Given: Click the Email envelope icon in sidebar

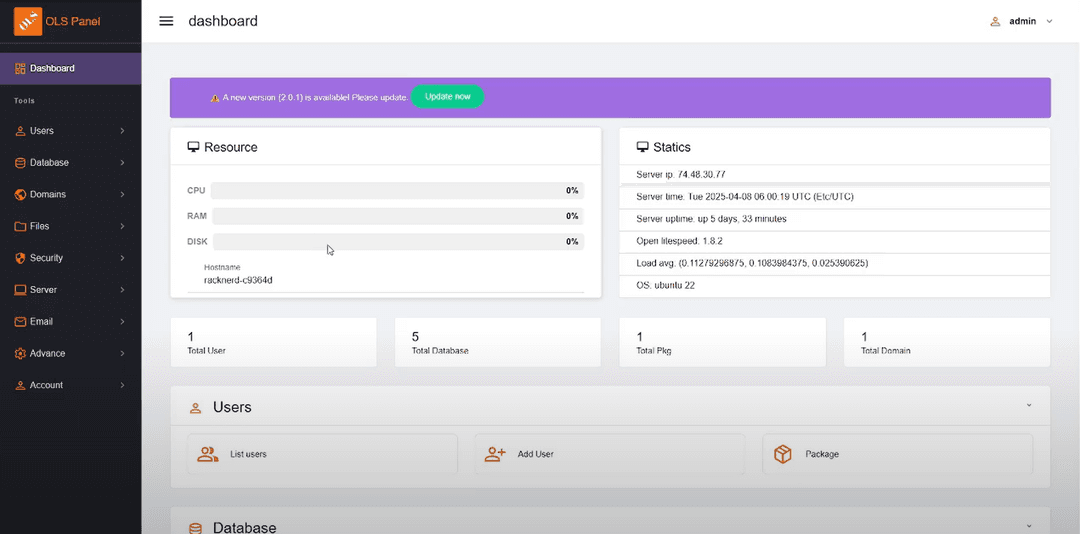Looking at the screenshot, I should [x=20, y=322].
